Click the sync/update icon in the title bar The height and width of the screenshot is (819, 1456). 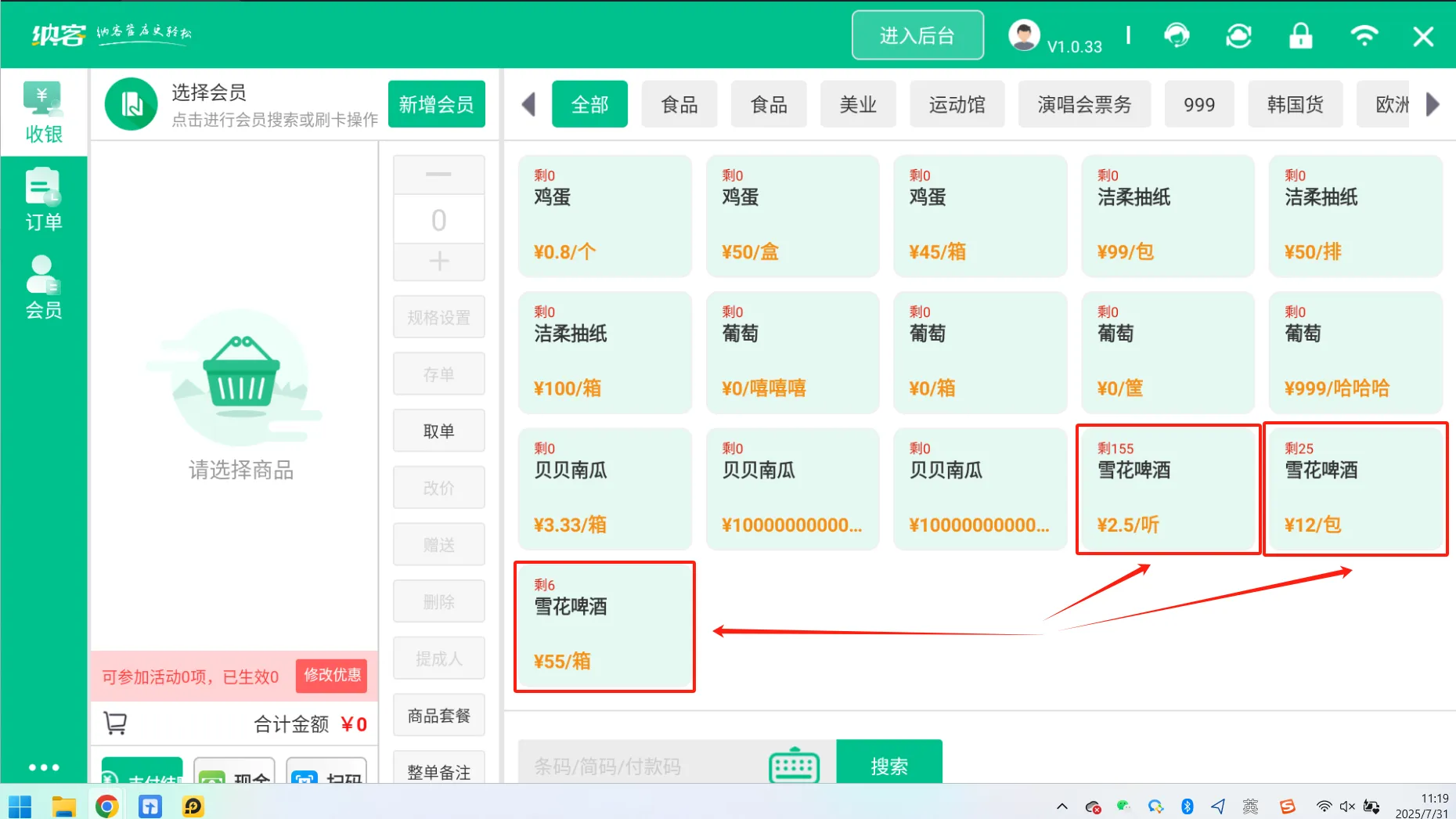(1239, 35)
